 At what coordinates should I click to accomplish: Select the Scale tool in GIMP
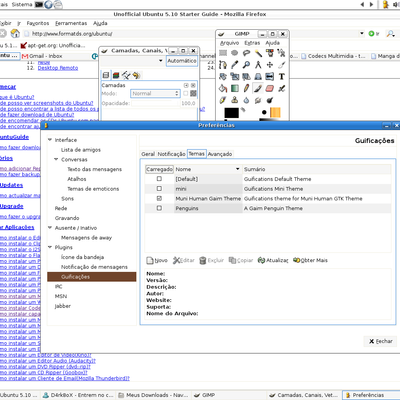[x=235, y=77]
